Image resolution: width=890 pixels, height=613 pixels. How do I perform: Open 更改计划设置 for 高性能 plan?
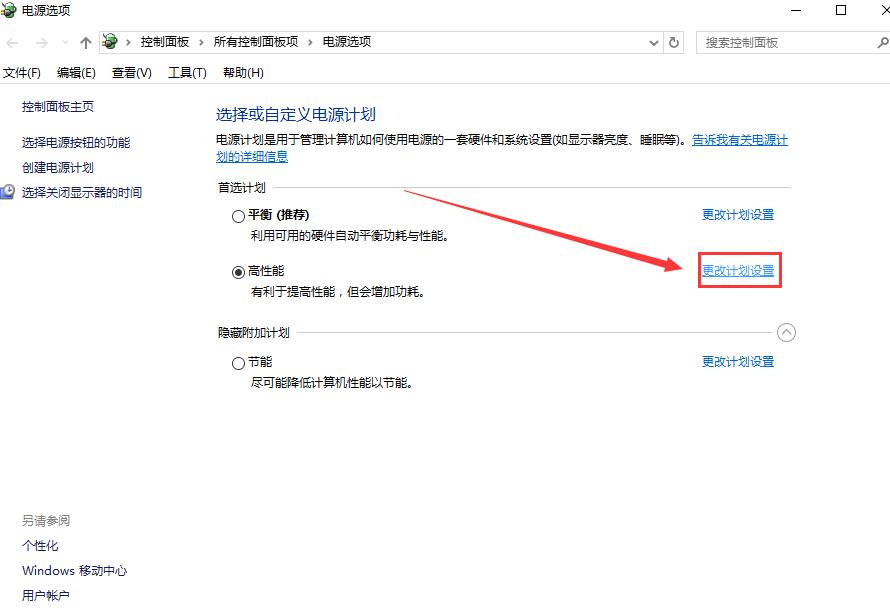click(x=738, y=270)
